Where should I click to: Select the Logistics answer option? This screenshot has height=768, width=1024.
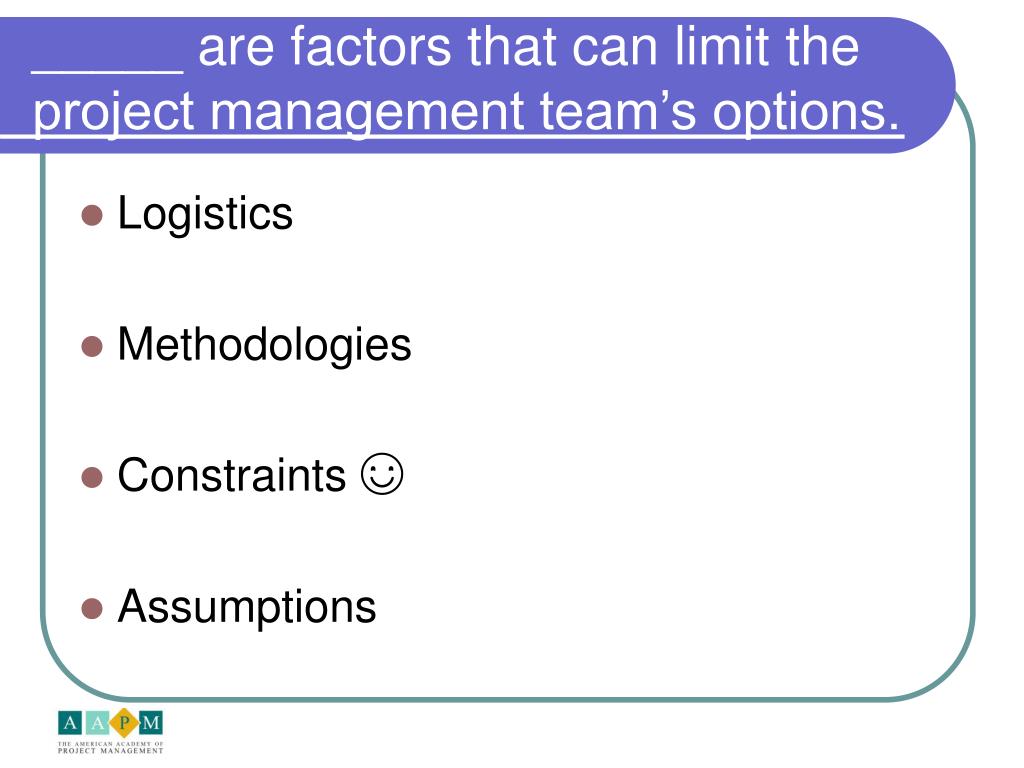pos(205,214)
